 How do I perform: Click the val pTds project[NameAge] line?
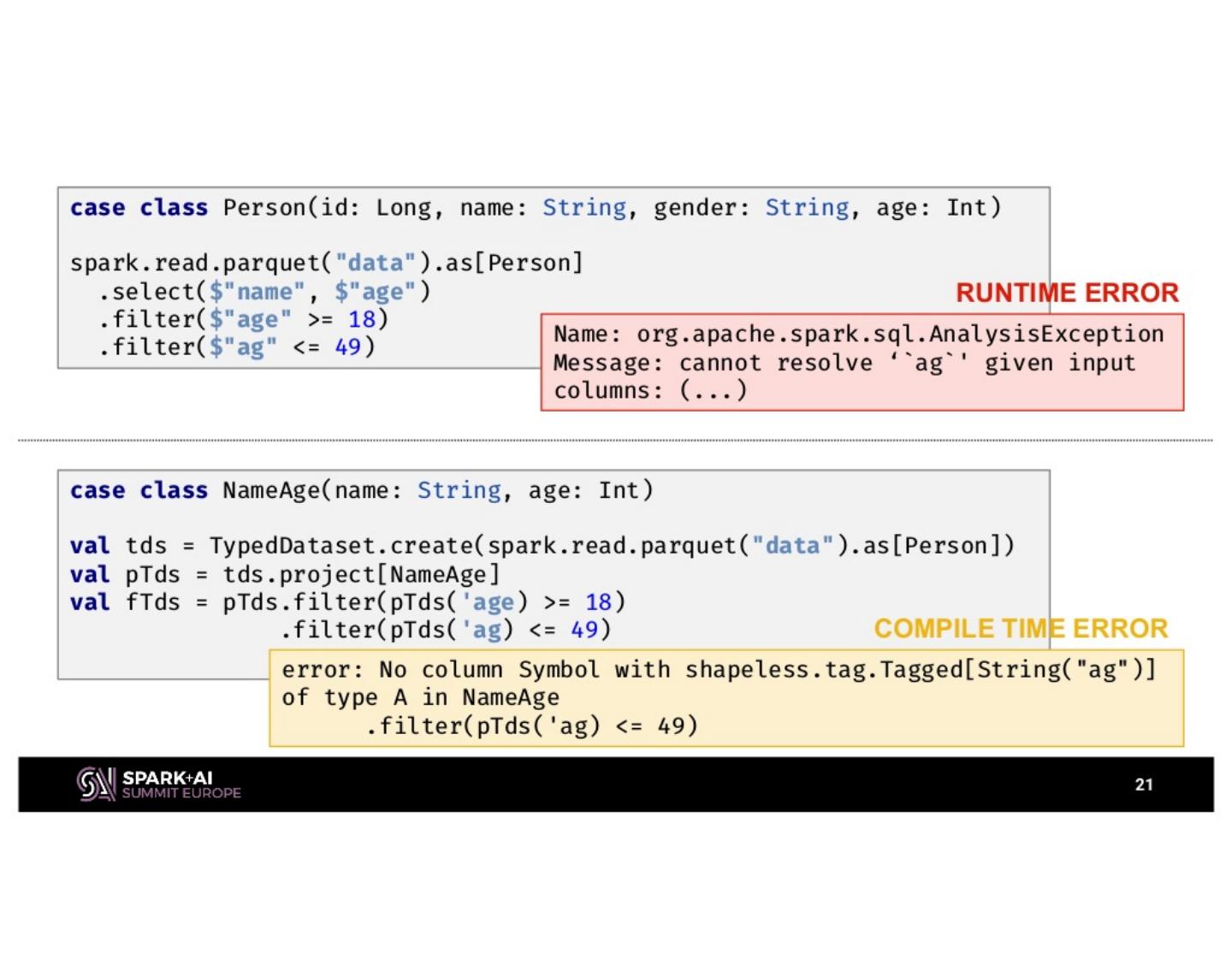(284, 574)
